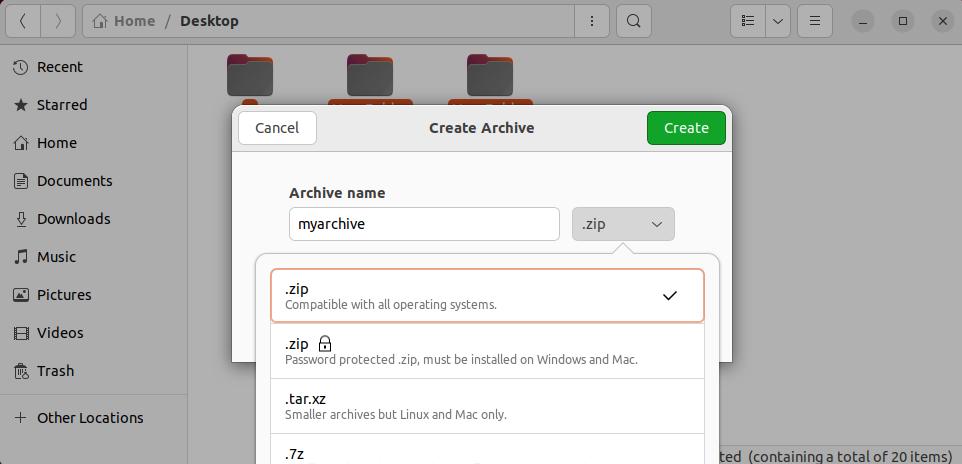Click the third folder thumbnail
The image size is (962, 464).
[x=490, y=75]
